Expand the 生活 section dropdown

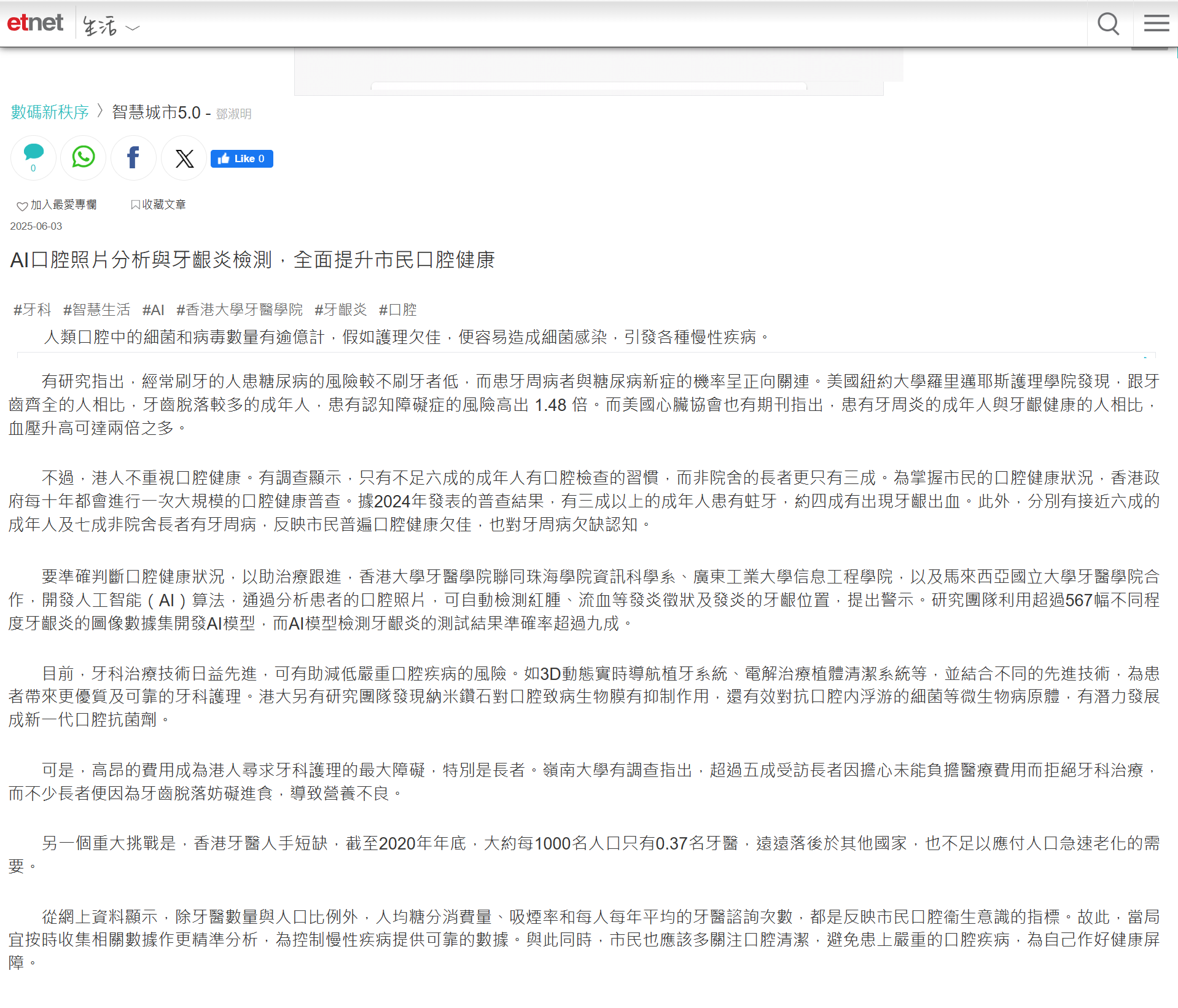pyautogui.click(x=111, y=26)
